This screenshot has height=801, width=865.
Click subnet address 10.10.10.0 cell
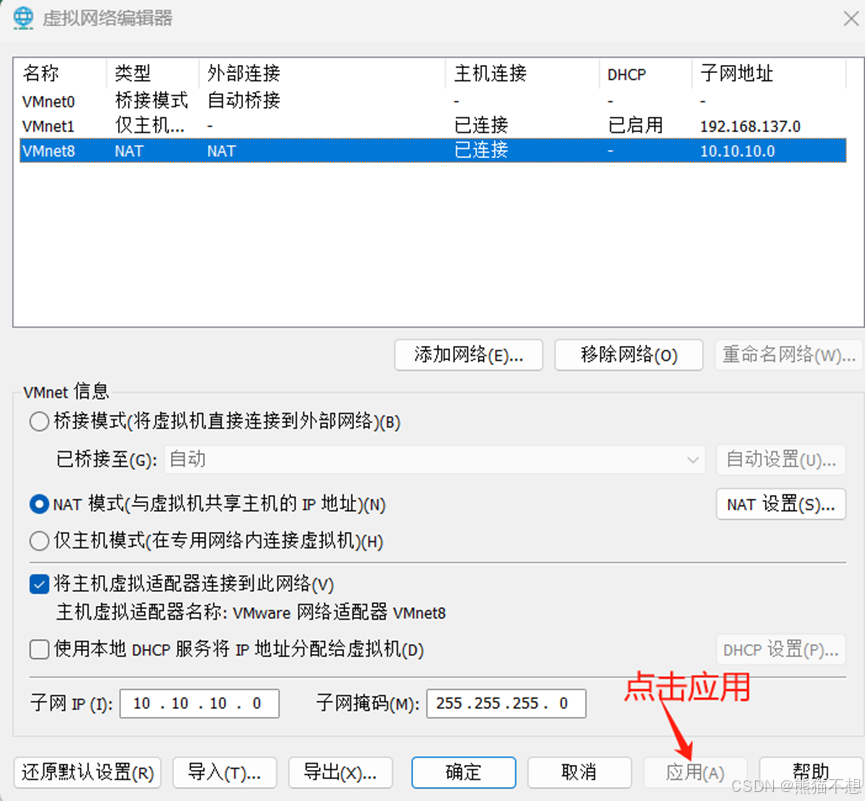coord(738,151)
